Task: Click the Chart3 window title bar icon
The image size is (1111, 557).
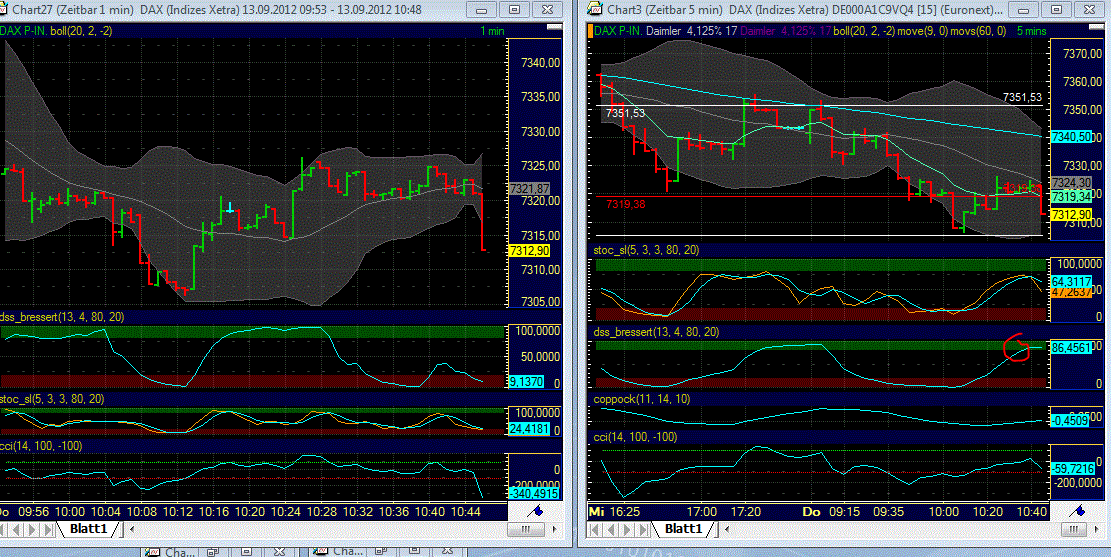Action: [x=594, y=9]
